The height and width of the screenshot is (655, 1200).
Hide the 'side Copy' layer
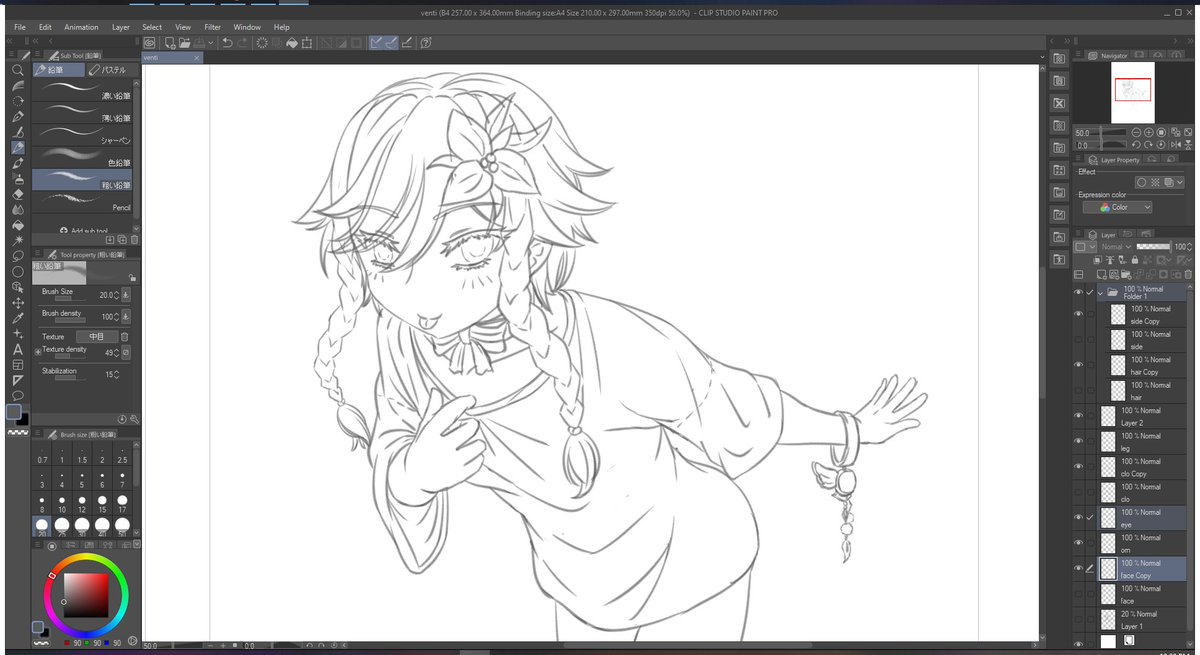1078,314
